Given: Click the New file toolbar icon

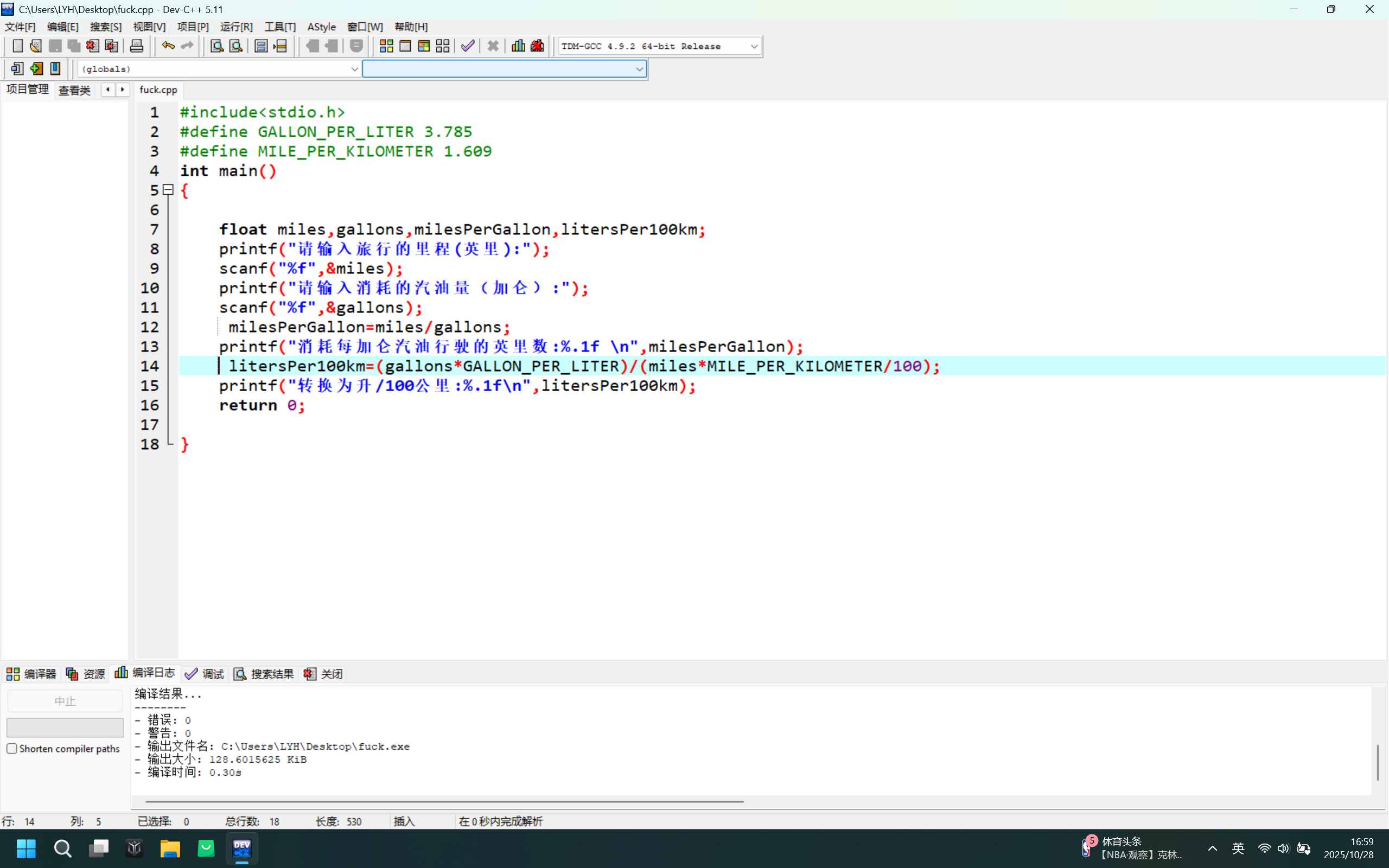Looking at the screenshot, I should click(x=17, y=46).
